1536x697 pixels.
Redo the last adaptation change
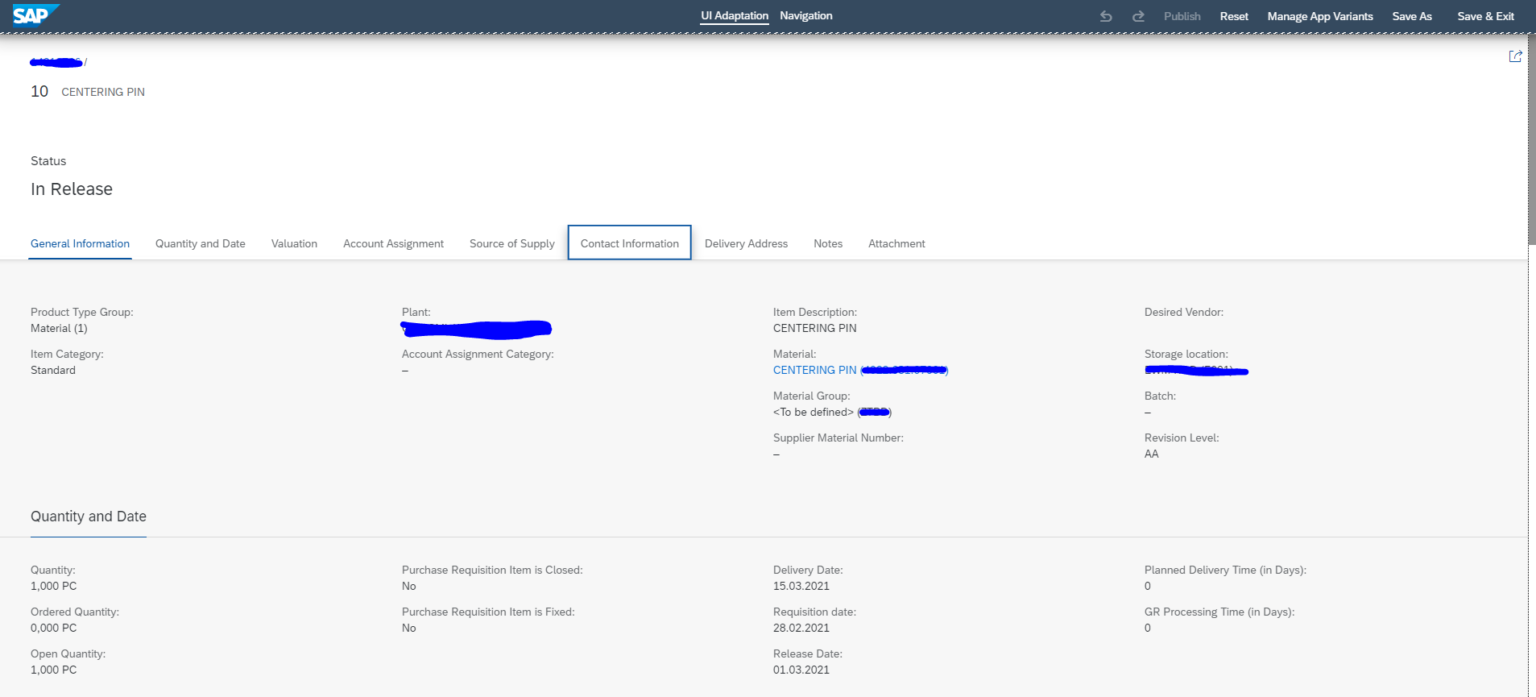pyautogui.click(x=1138, y=15)
